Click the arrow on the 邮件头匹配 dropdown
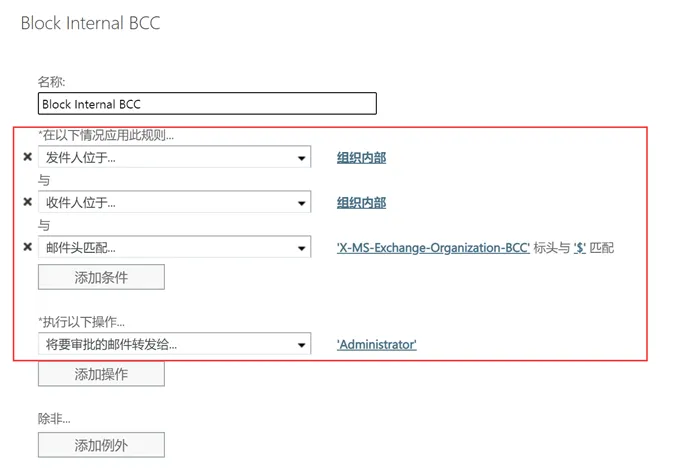679x475 pixels. [302, 247]
